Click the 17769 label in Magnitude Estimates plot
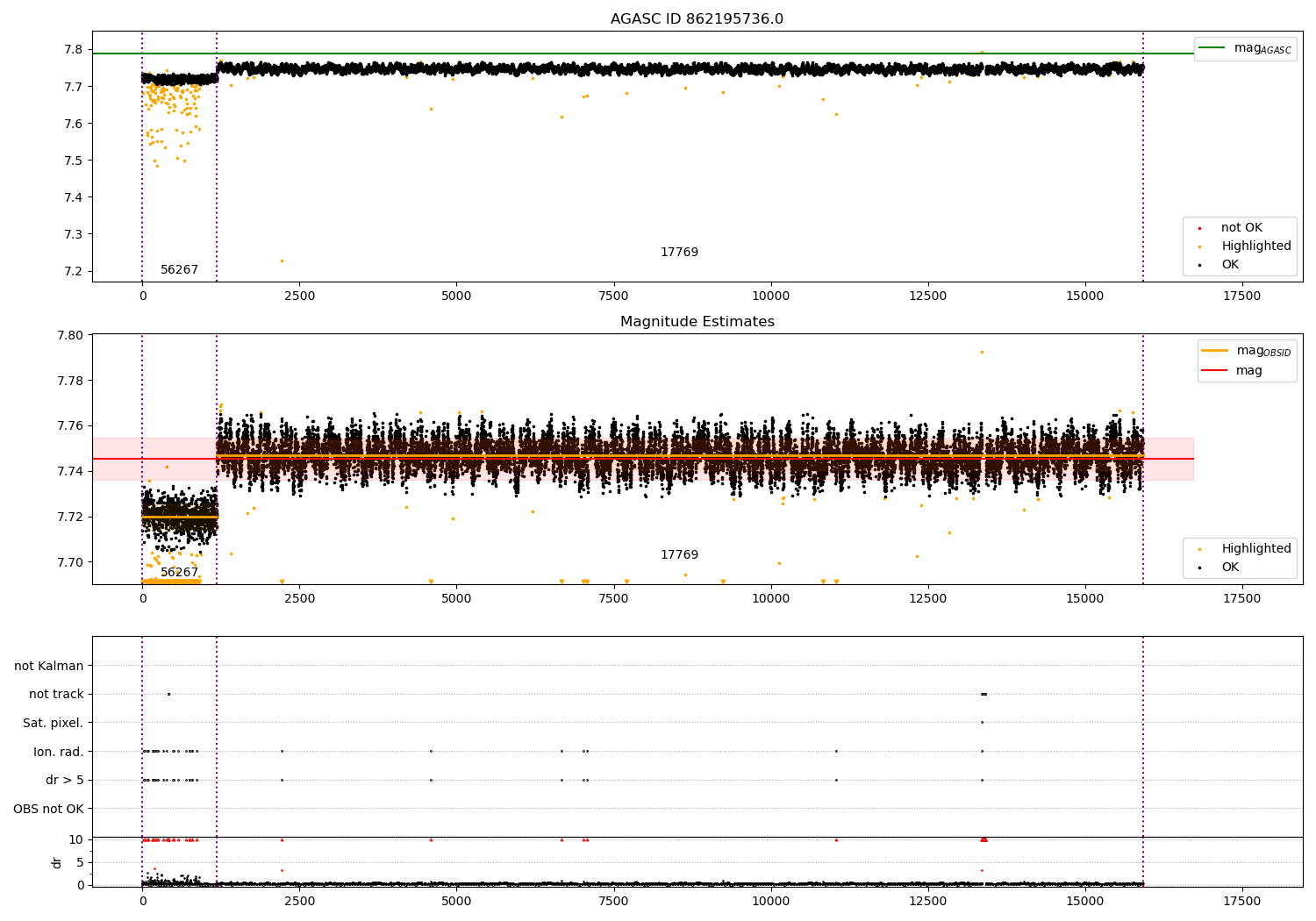Screen dimensions: 1316x921 [679, 555]
